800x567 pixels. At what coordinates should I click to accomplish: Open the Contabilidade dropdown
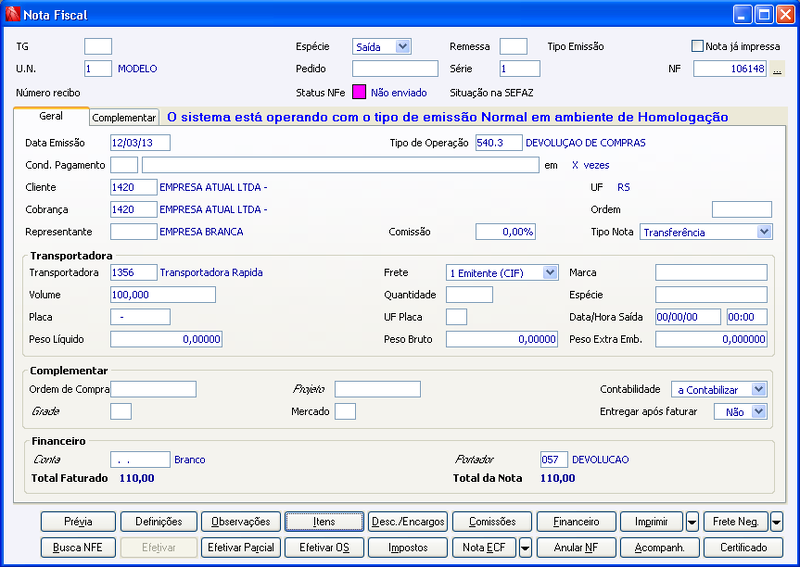[759, 389]
